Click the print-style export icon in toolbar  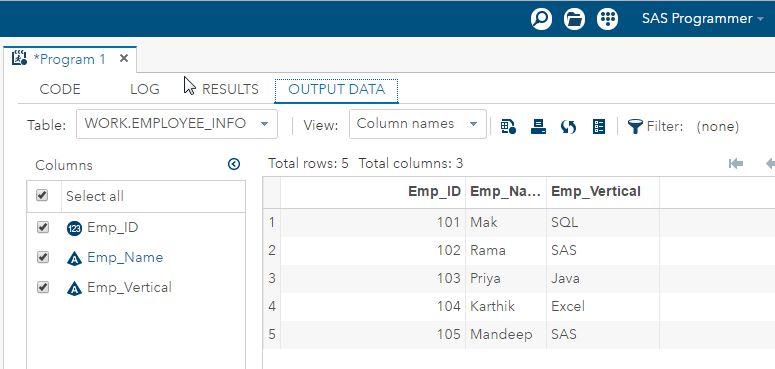coord(538,126)
